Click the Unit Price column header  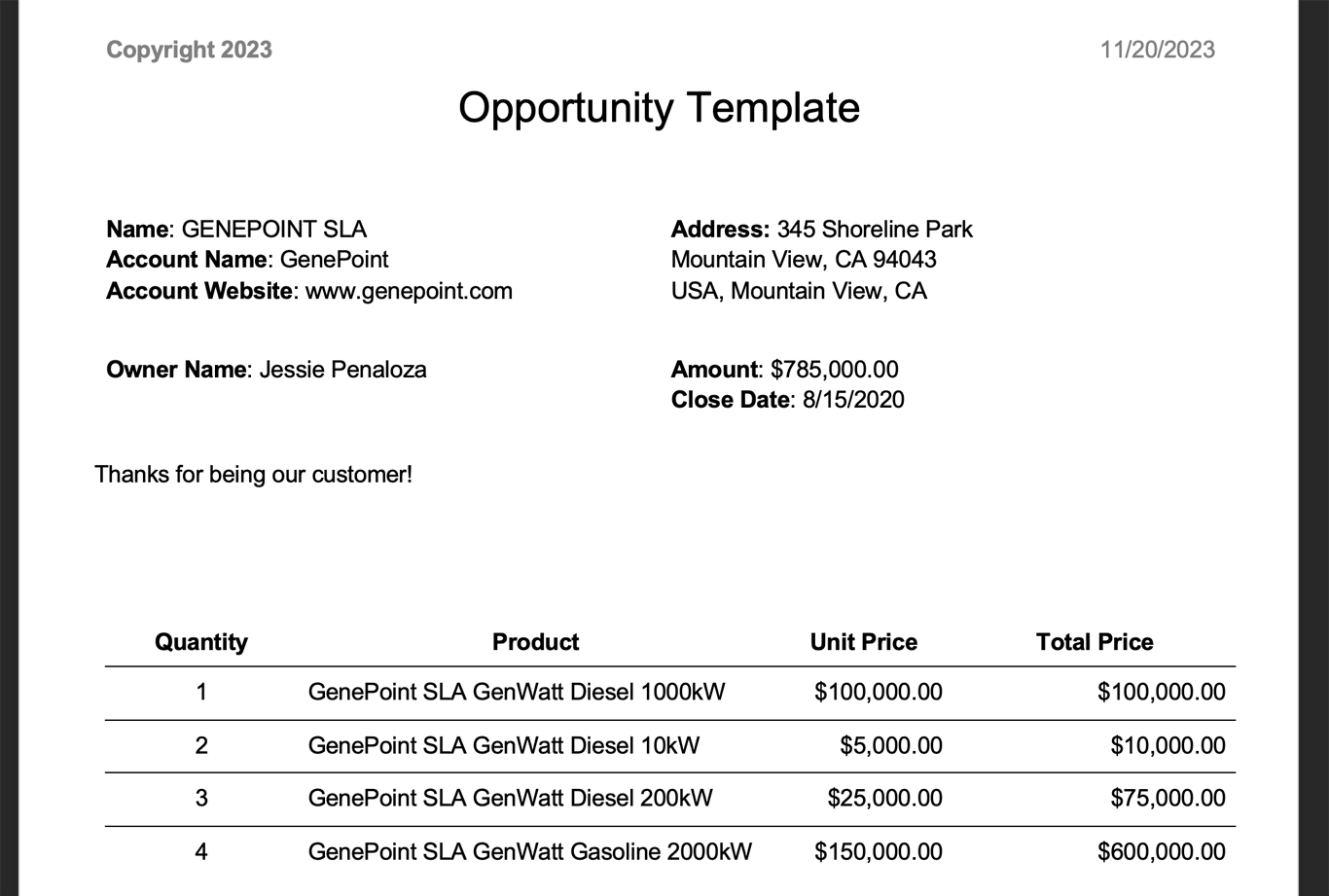coord(863,642)
